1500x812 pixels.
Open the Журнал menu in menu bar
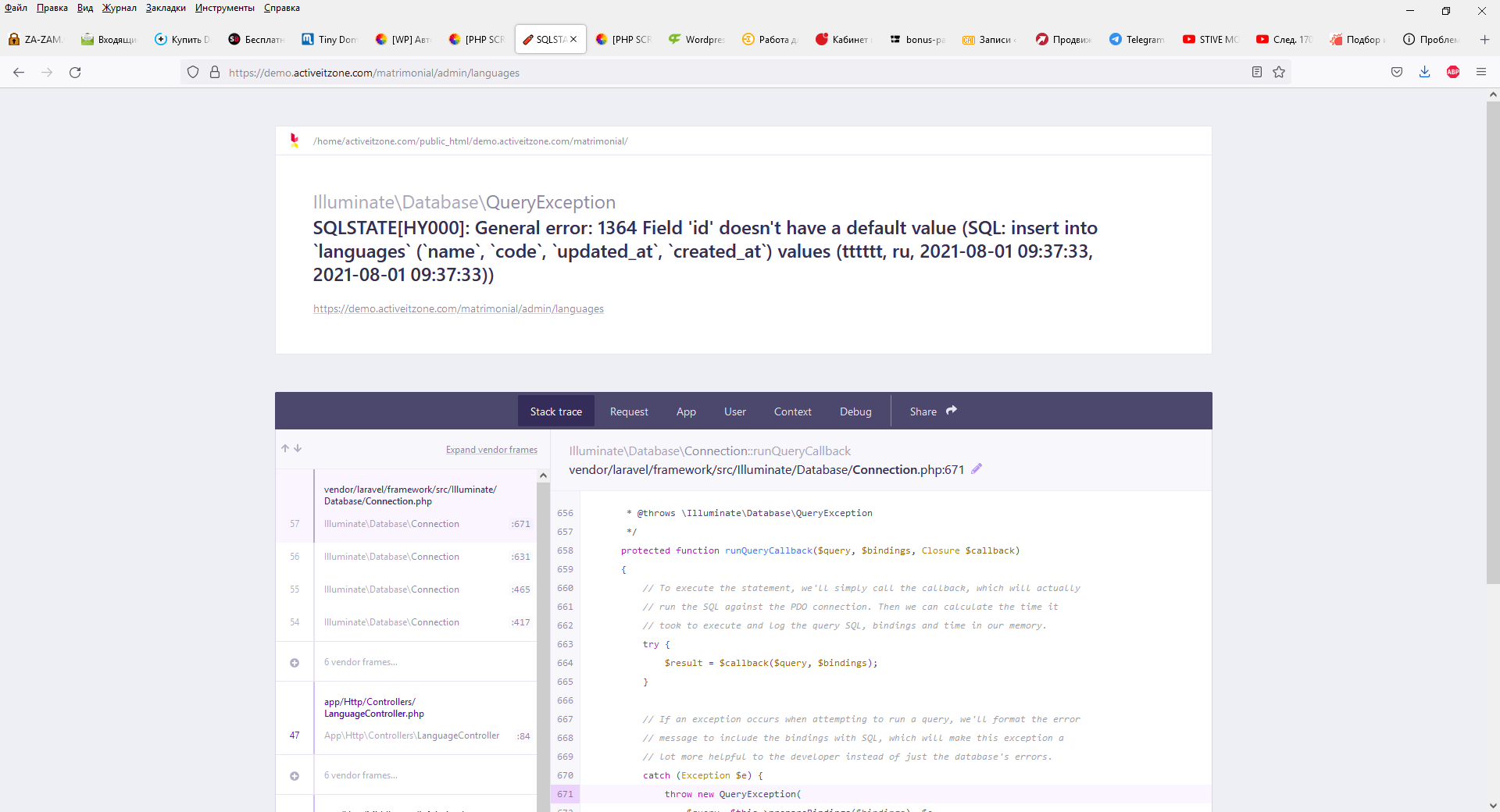coord(119,8)
